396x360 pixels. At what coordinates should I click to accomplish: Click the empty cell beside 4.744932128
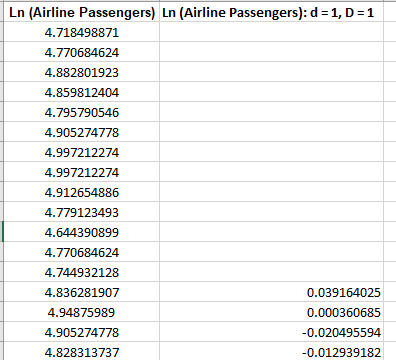tap(271, 272)
